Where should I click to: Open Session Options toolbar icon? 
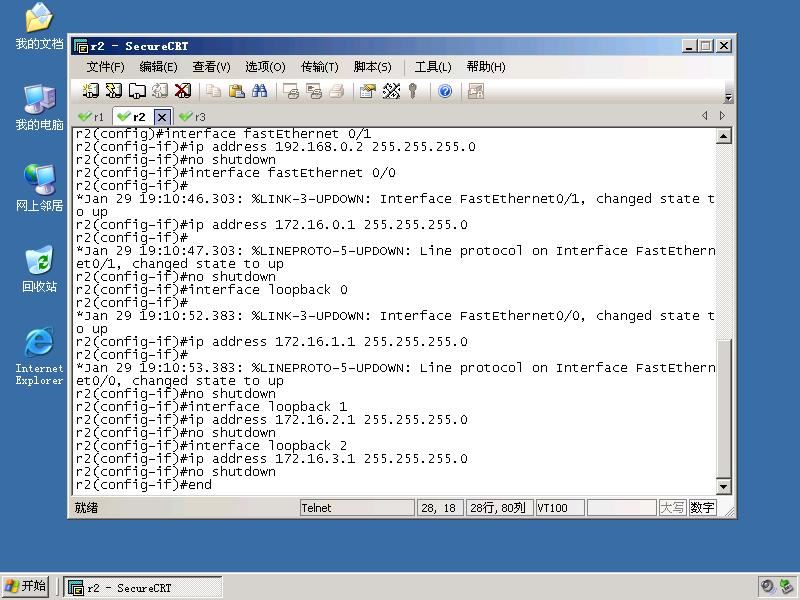click(367, 91)
